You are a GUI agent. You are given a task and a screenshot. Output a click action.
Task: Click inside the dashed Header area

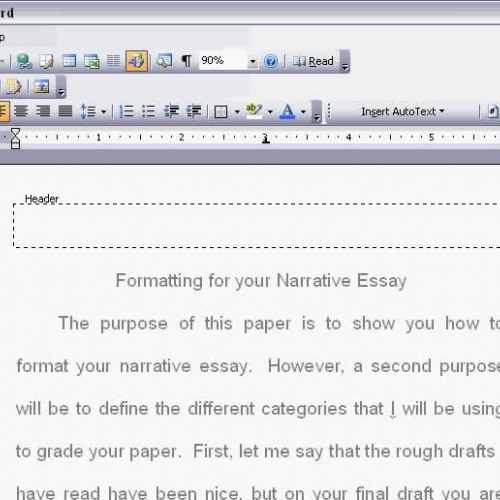click(257, 225)
